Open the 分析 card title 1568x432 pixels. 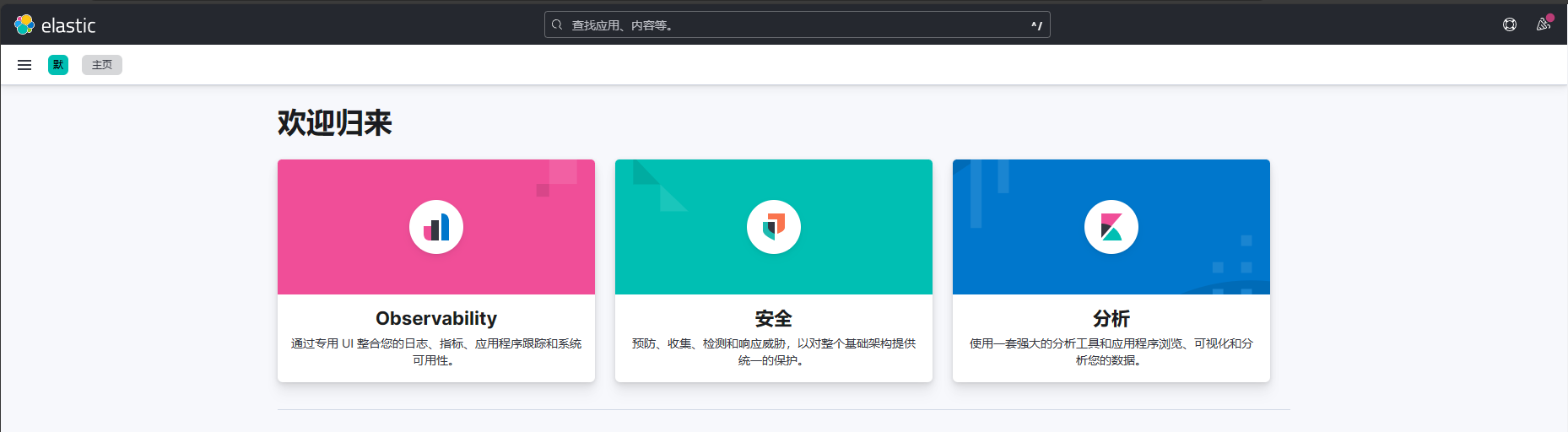[x=1111, y=318]
